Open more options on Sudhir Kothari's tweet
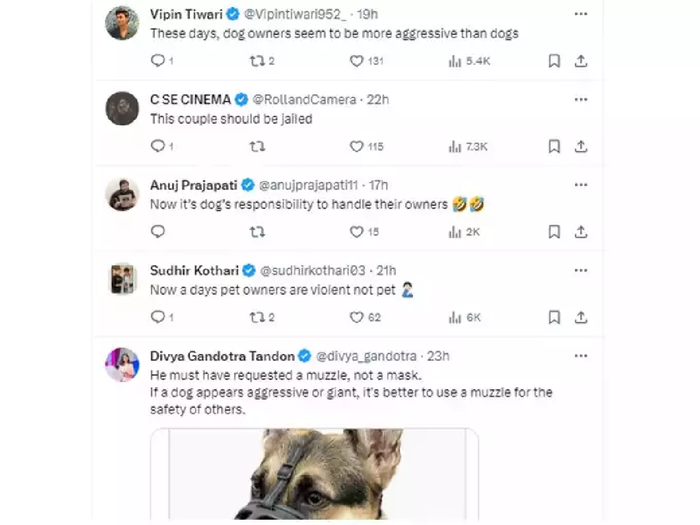 (581, 270)
